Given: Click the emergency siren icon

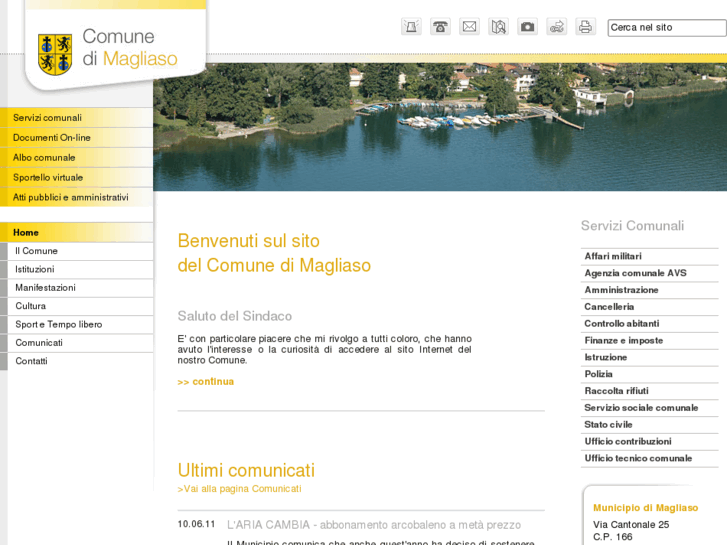Looking at the screenshot, I should 411,26.
